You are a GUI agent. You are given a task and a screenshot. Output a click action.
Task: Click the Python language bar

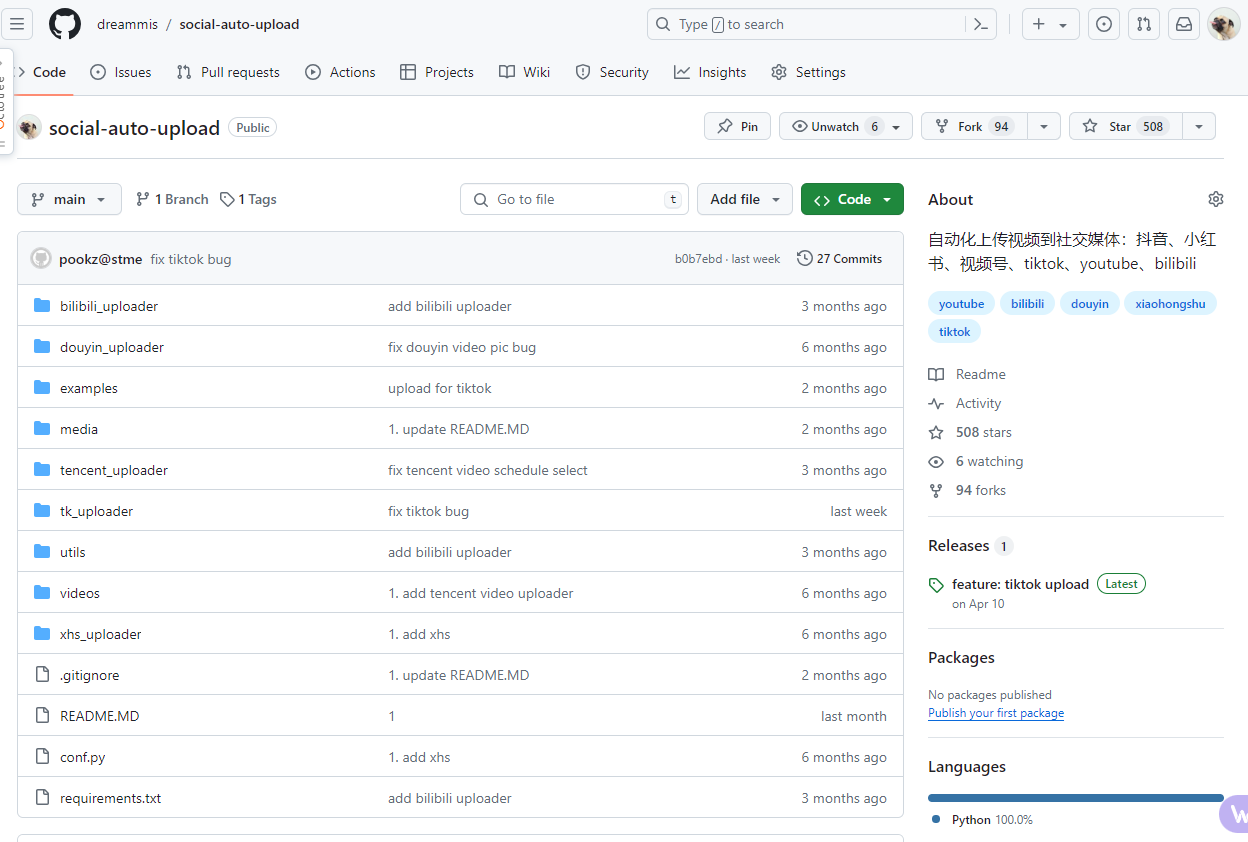click(x=1075, y=798)
